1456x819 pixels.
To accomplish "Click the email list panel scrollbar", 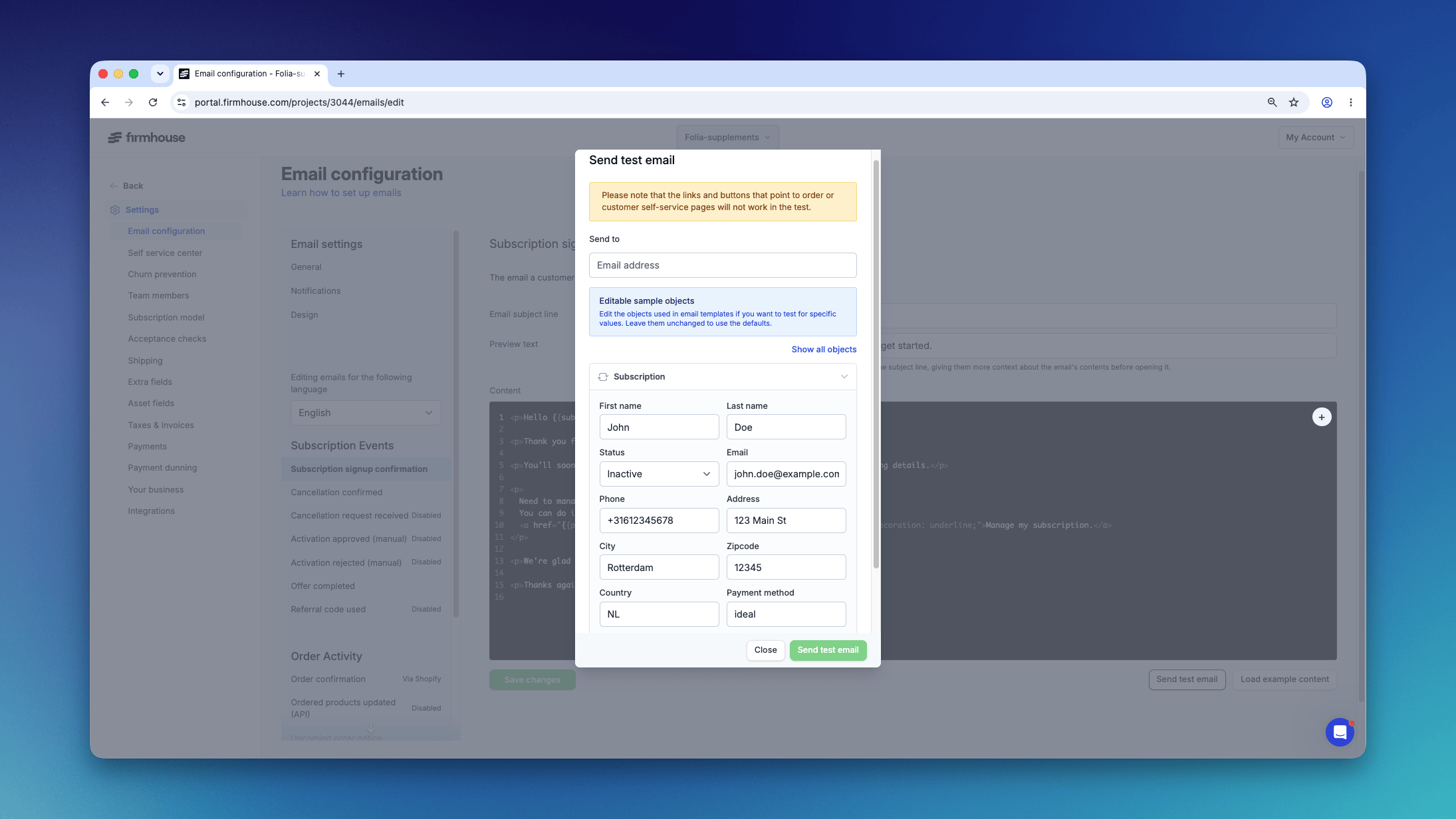I will [456, 424].
